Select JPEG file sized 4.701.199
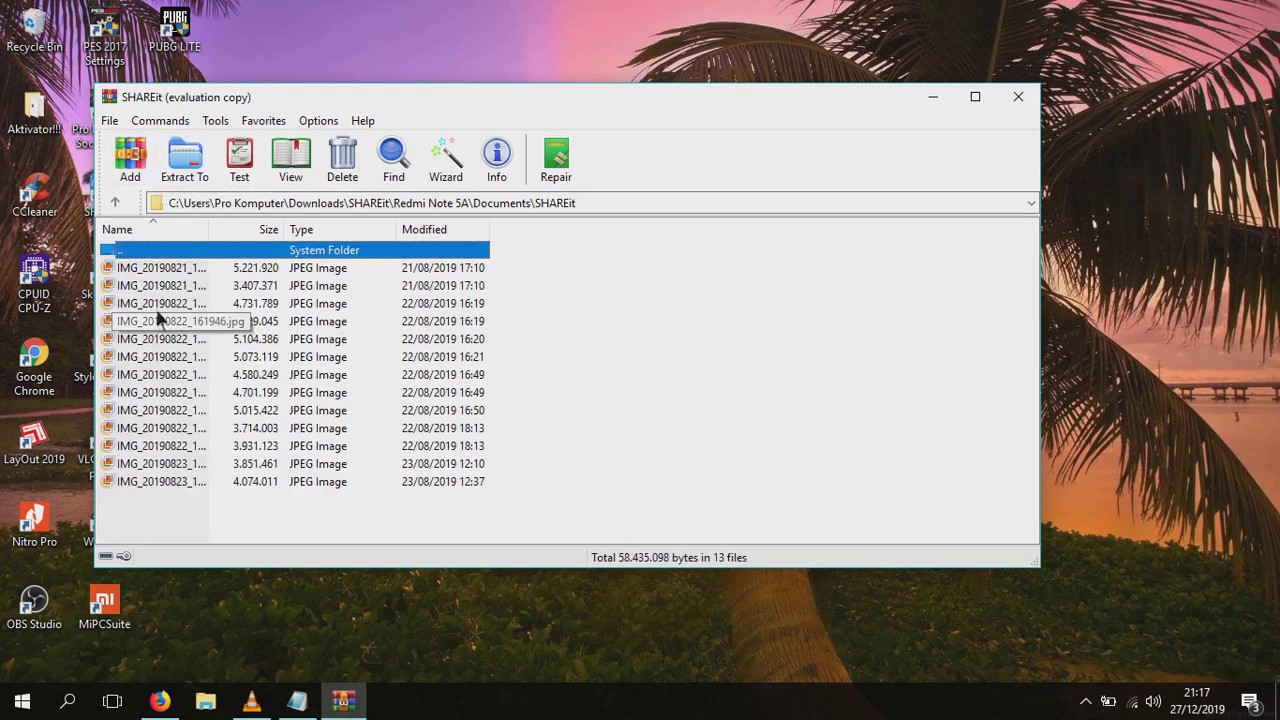Image resolution: width=1280 pixels, height=720 pixels. click(x=294, y=393)
